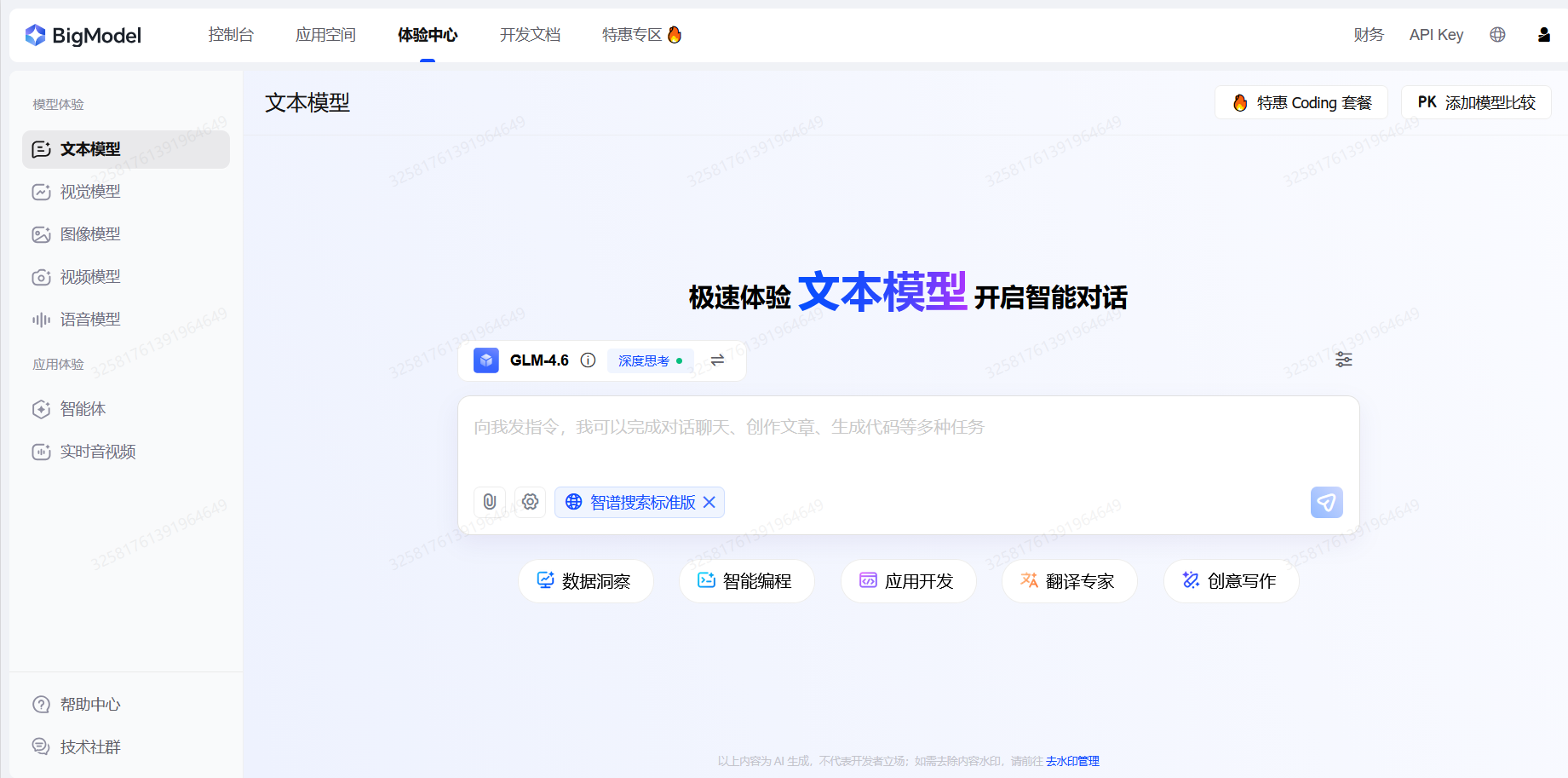Screen dimensions: 1568x778
Task: Click the GLM-4.6 model name
Action: tap(539, 360)
